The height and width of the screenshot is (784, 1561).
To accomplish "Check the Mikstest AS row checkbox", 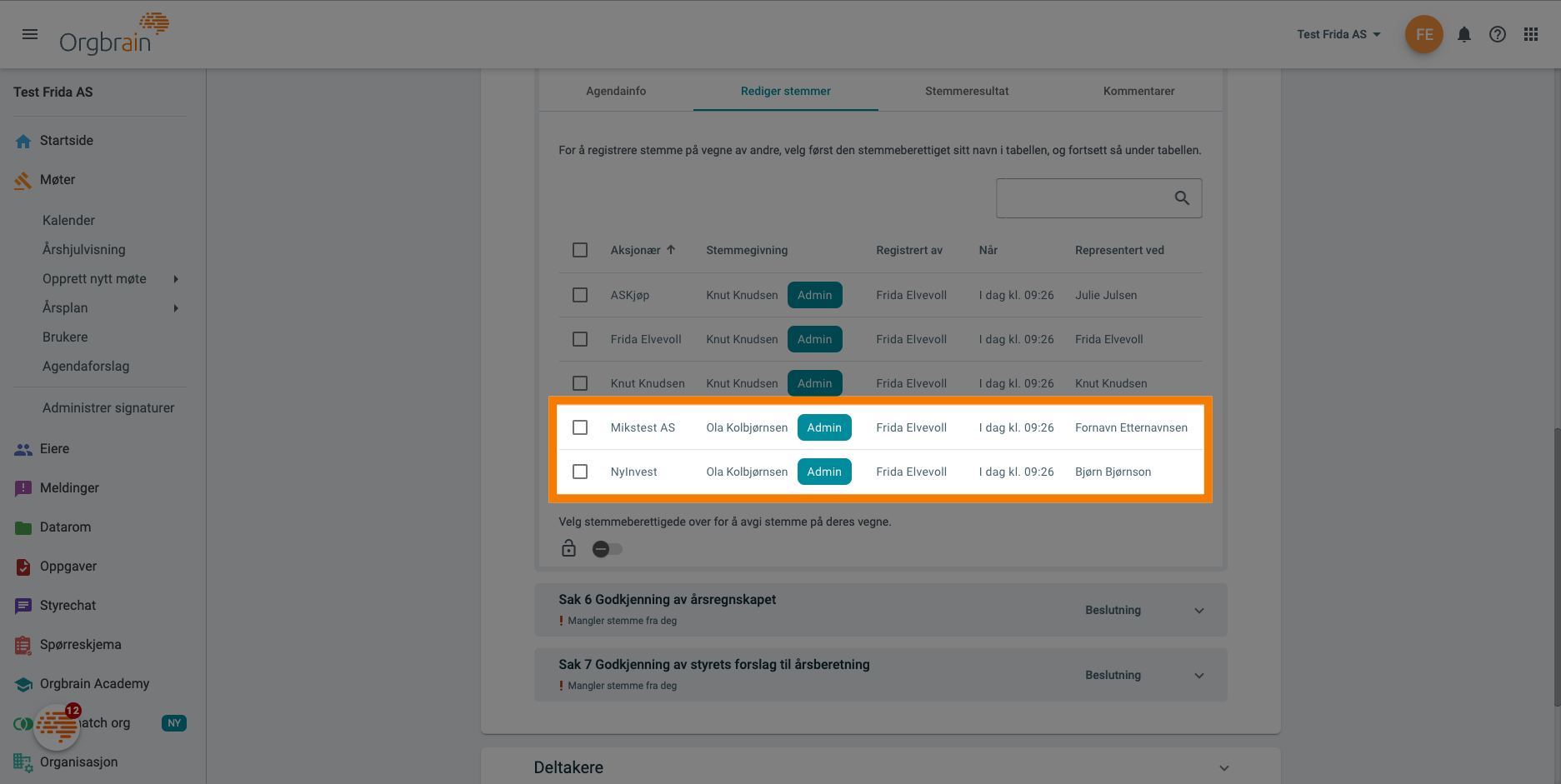I will (x=580, y=427).
